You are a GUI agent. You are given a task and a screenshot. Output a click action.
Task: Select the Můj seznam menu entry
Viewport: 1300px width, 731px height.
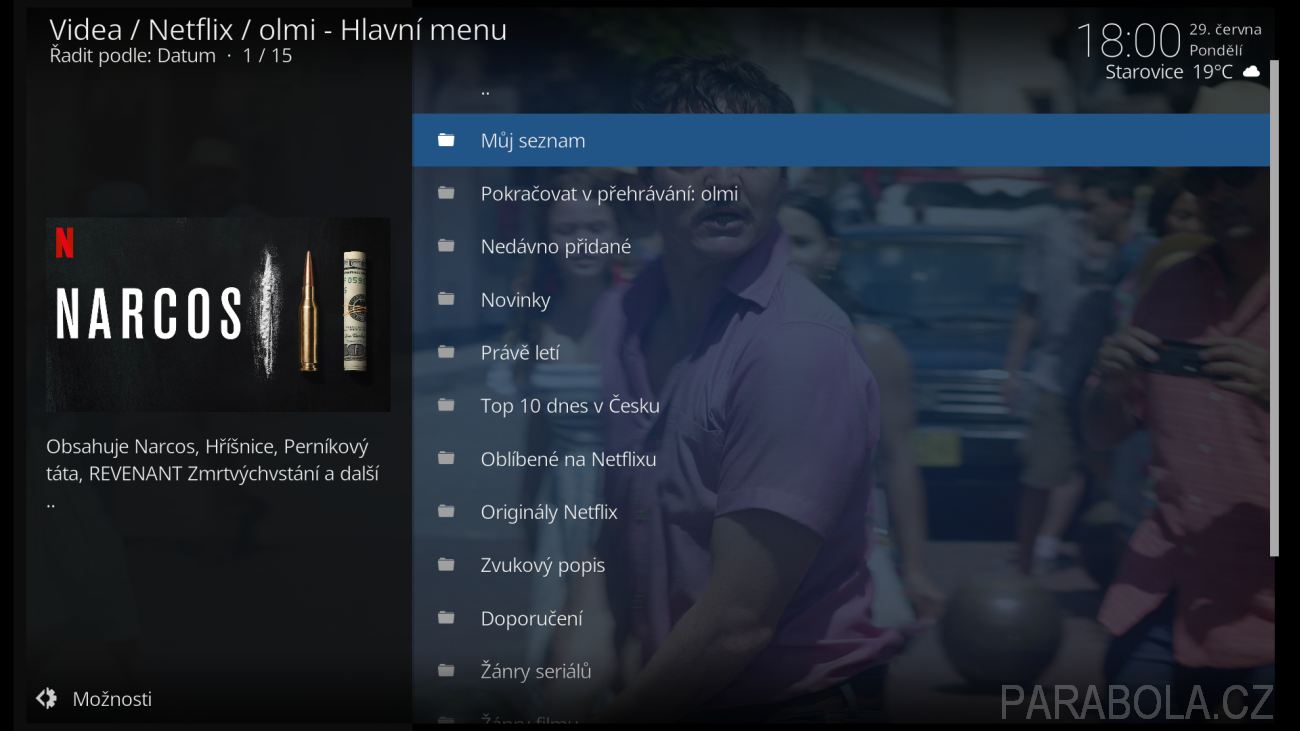tap(841, 140)
